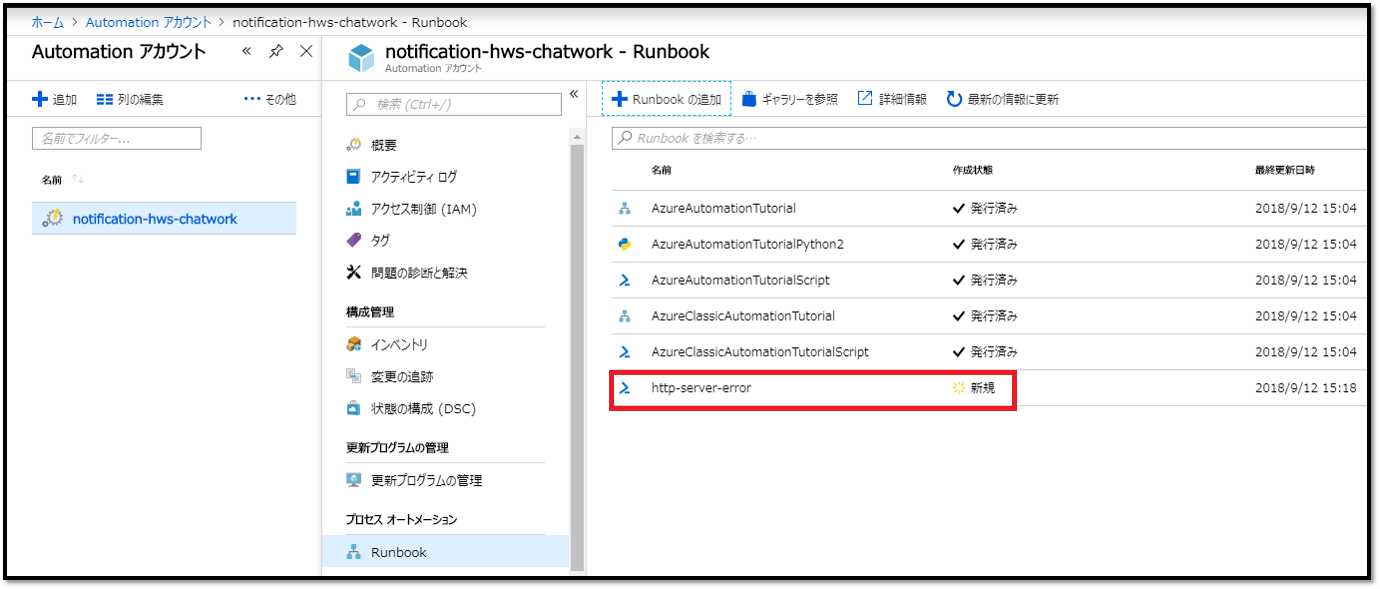Sort accounts by the 名前 column arrows
Viewport: 1380px width, 589px height.
pos(78,180)
